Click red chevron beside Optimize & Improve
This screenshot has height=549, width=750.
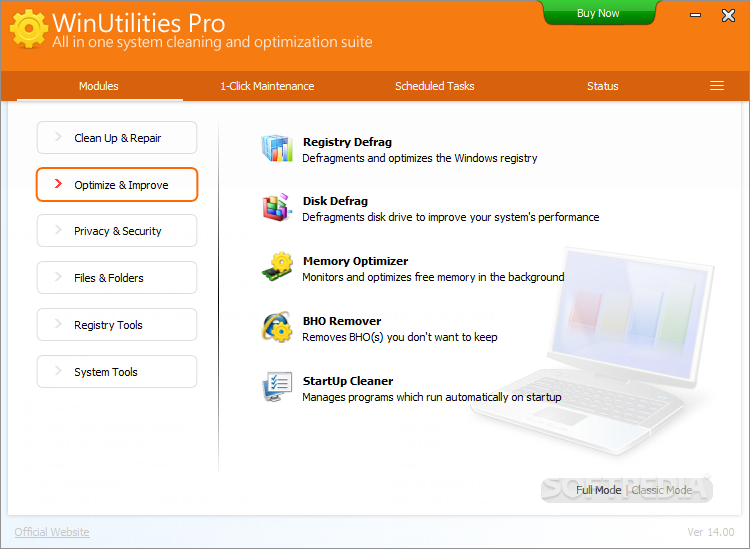tap(58, 184)
